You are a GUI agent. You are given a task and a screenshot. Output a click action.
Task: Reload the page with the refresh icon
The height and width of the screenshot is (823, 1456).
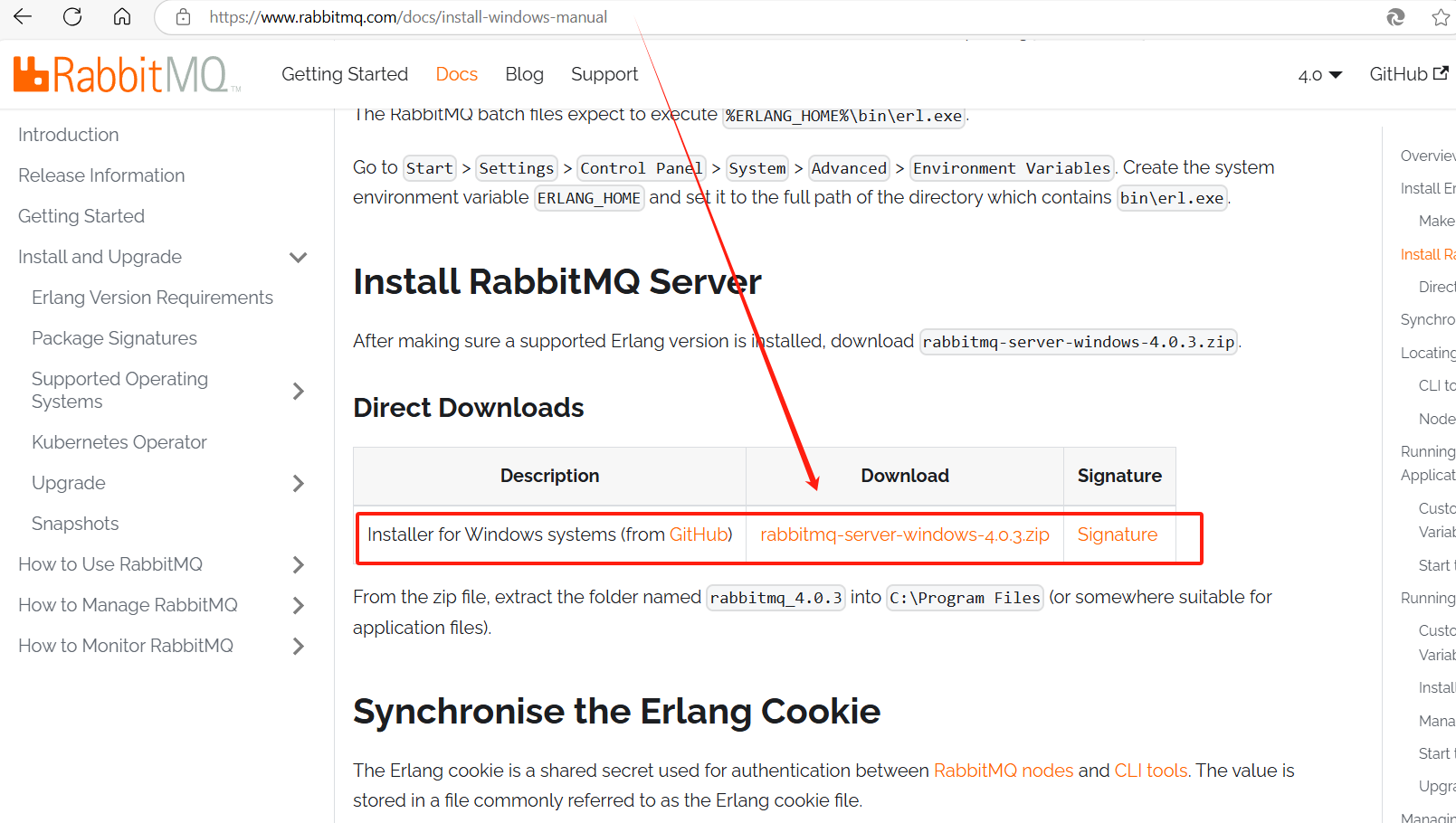(71, 16)
